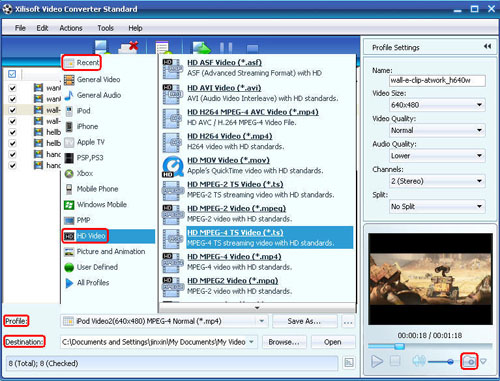Image resolution: width=500 pixels, height=381 pixels.
Task: Select the Windows Mobile category
Action: coord(95,205)
